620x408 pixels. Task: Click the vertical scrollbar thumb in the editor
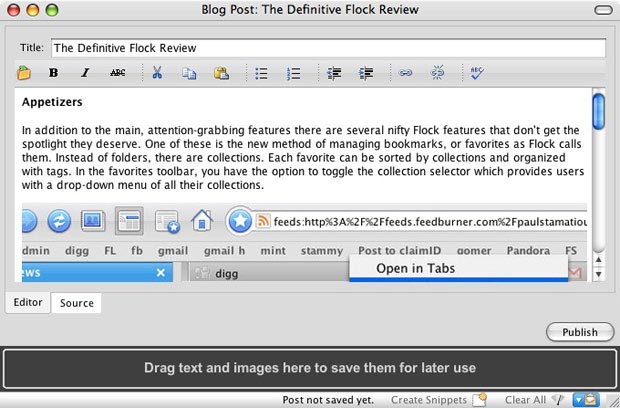point(599,112)
